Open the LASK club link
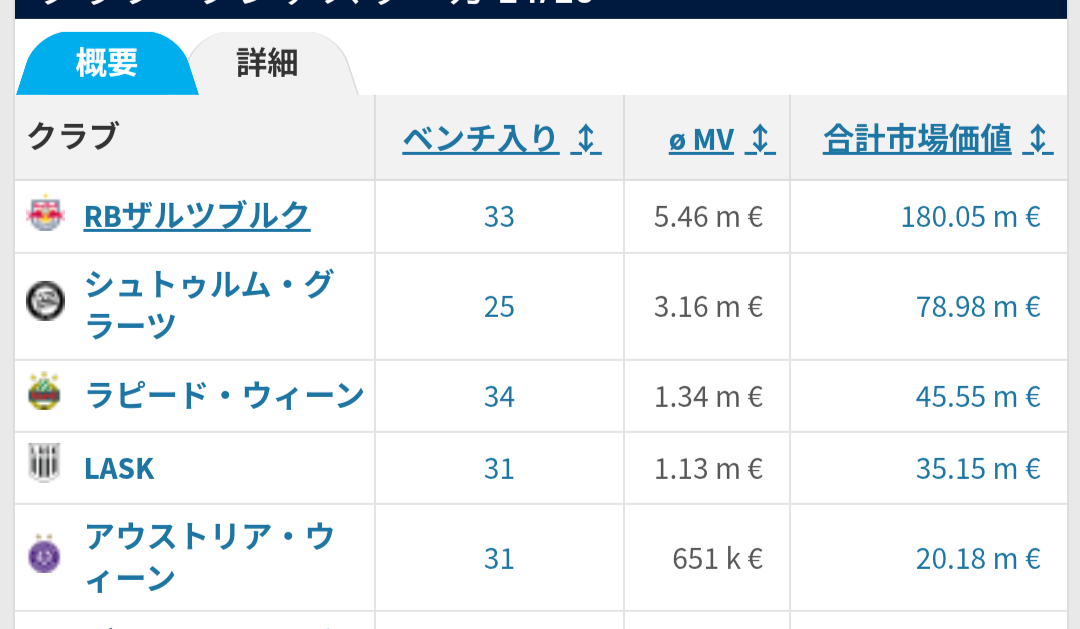Screen dimensions: 1080x629 click(x=119, y=469)
